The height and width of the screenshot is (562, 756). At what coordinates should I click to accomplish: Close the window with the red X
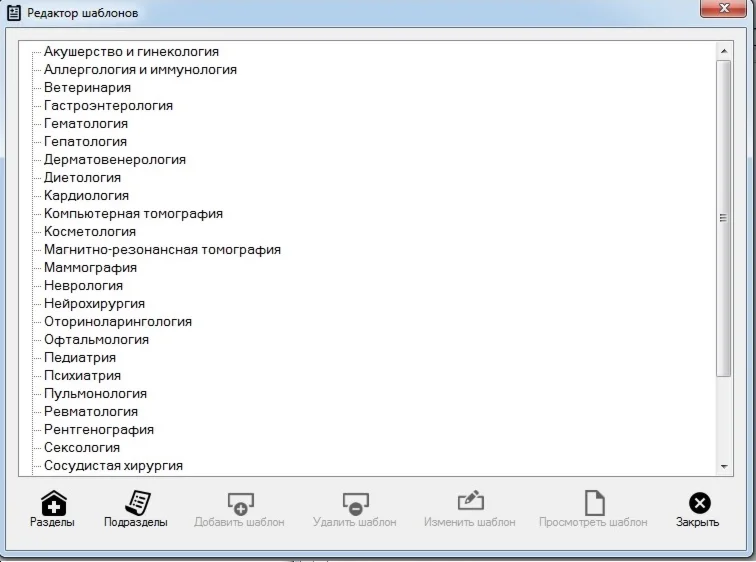723,8
